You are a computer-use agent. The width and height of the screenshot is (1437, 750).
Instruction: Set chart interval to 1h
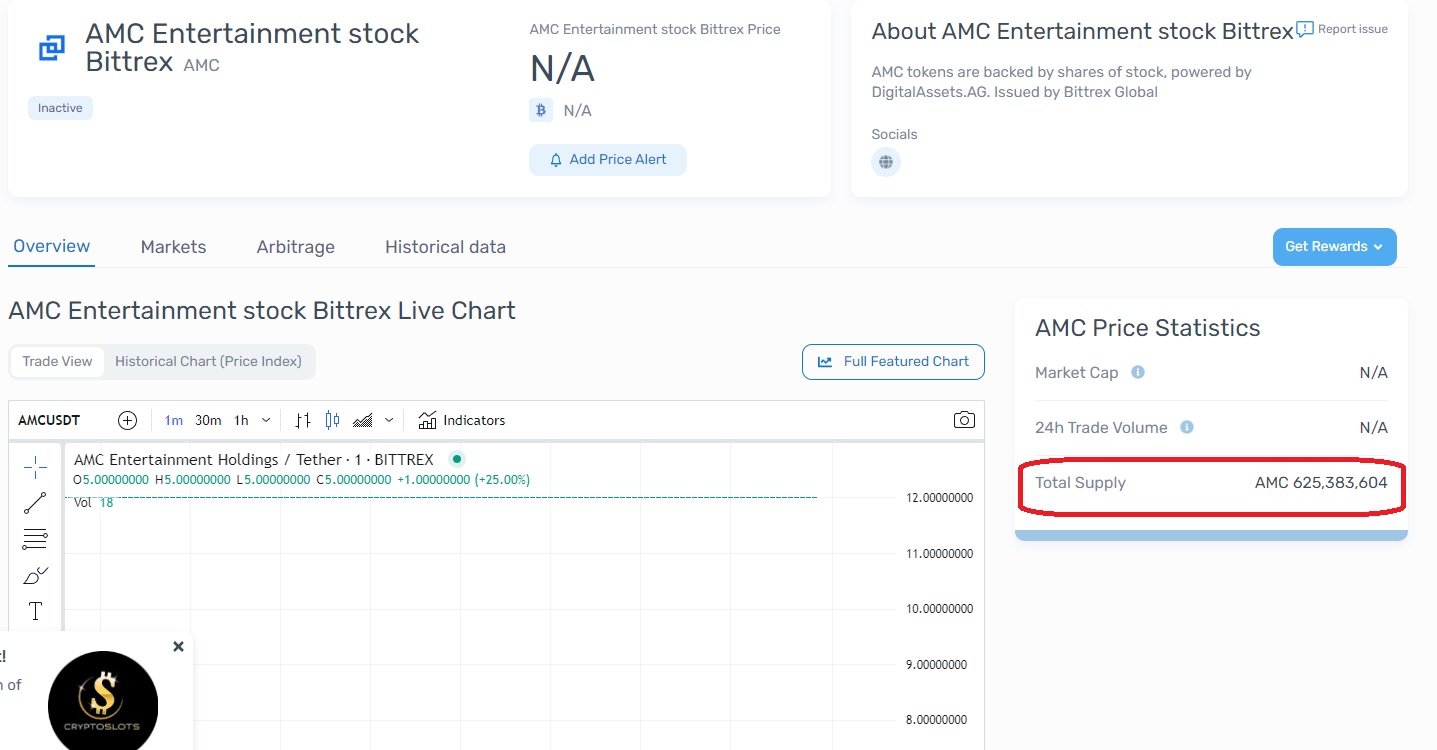(x=241, y=420)
